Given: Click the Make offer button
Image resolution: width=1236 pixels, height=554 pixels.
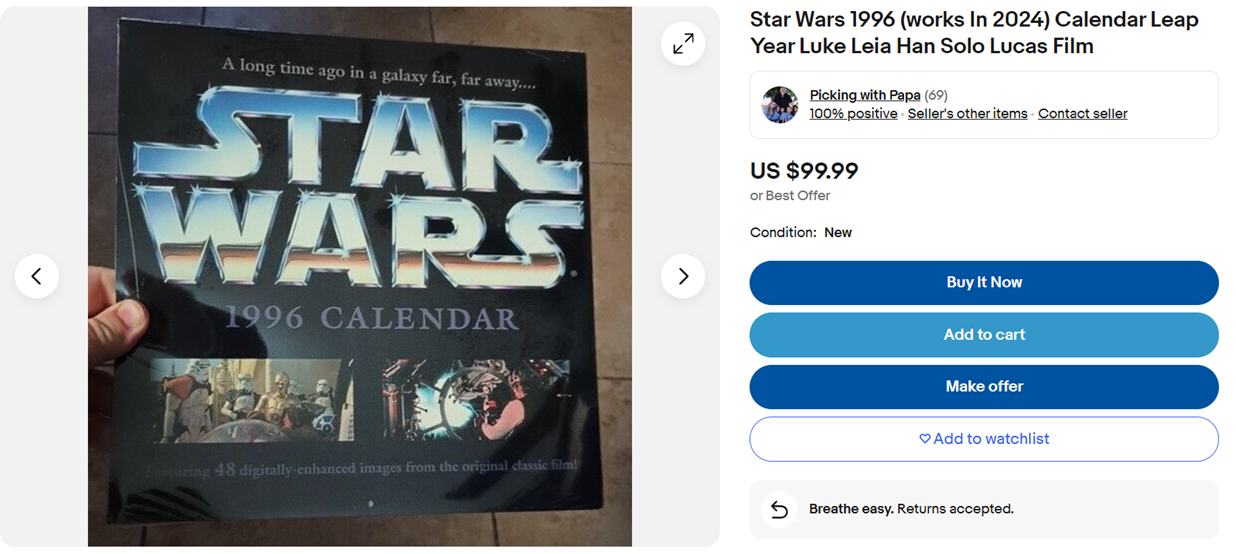Looking at the screenshot, I should point(984,387).
